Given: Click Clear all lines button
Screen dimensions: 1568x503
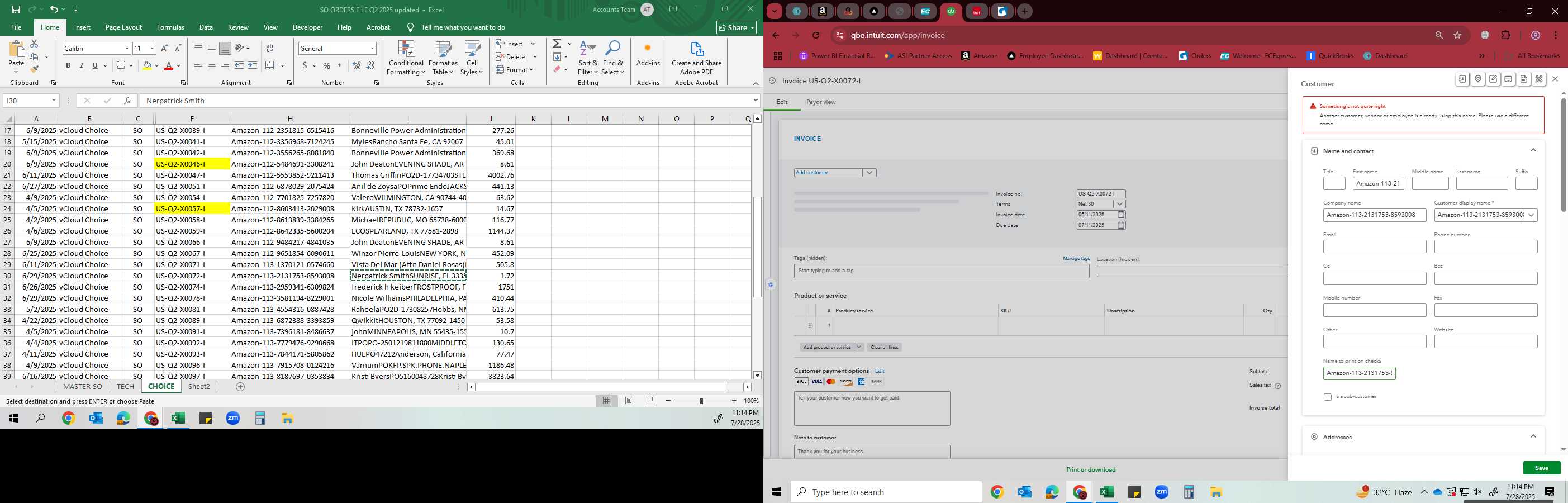Looking at the screenshot, I should 885,347.
